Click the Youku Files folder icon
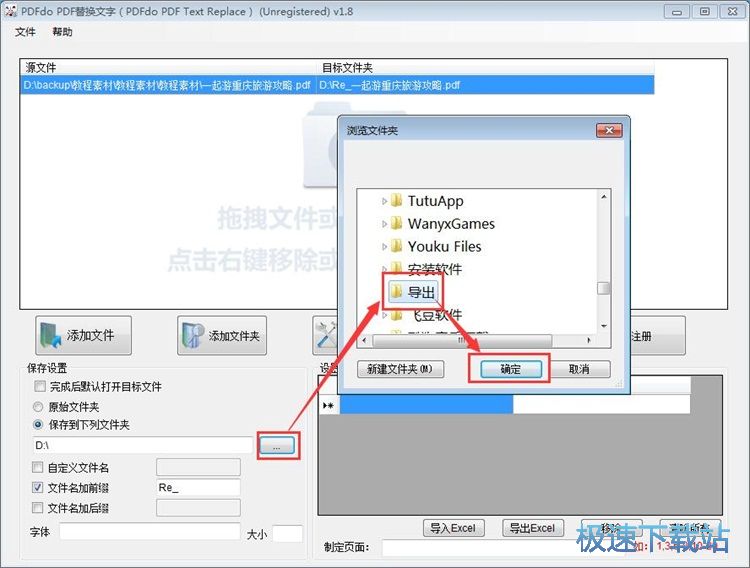This screenshot has height=568, width=750. (397, 246)
